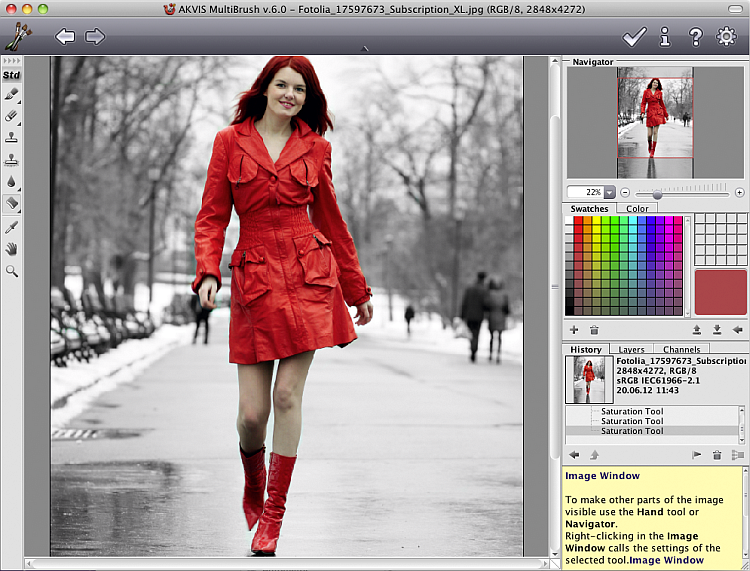Add new swatch with plus button

[574, 329]
